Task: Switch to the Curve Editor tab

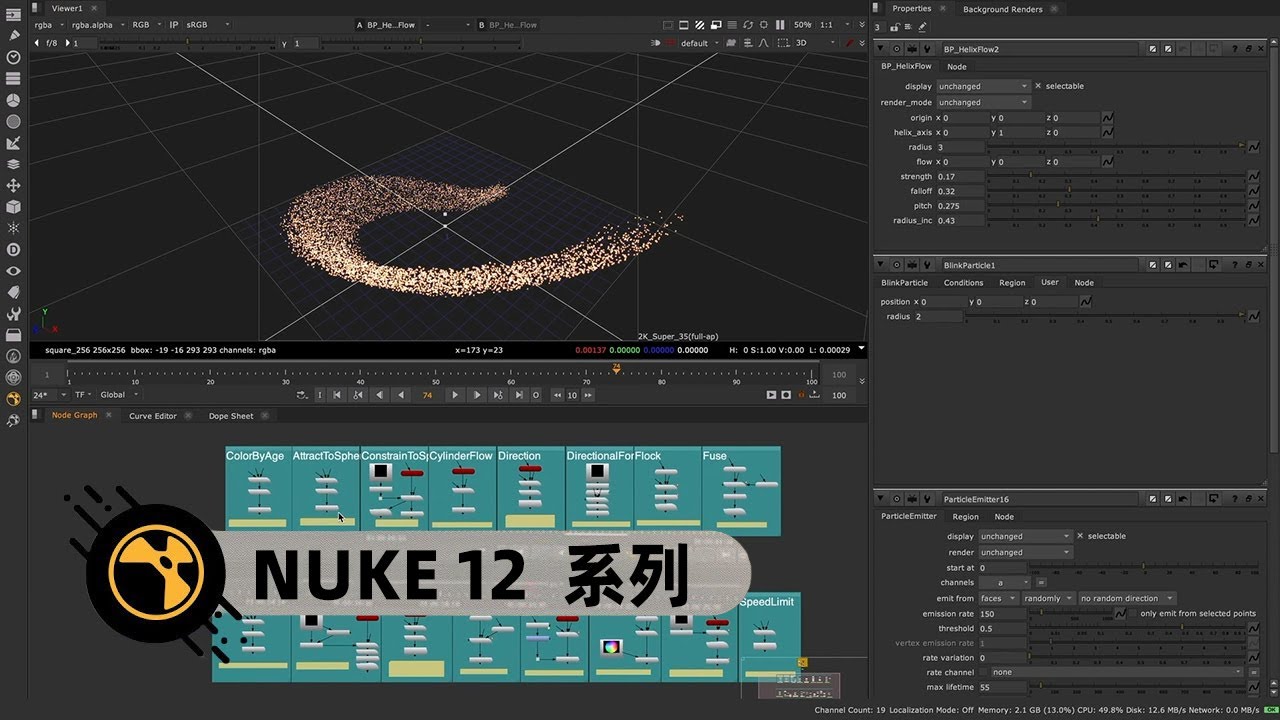Action: point(152,416)
